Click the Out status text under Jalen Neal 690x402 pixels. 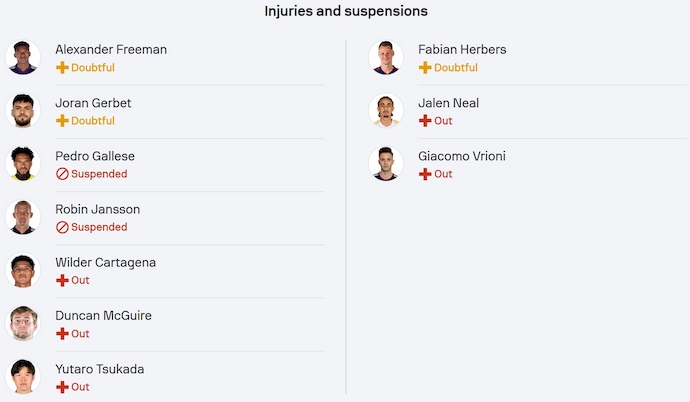pos(443,121)
